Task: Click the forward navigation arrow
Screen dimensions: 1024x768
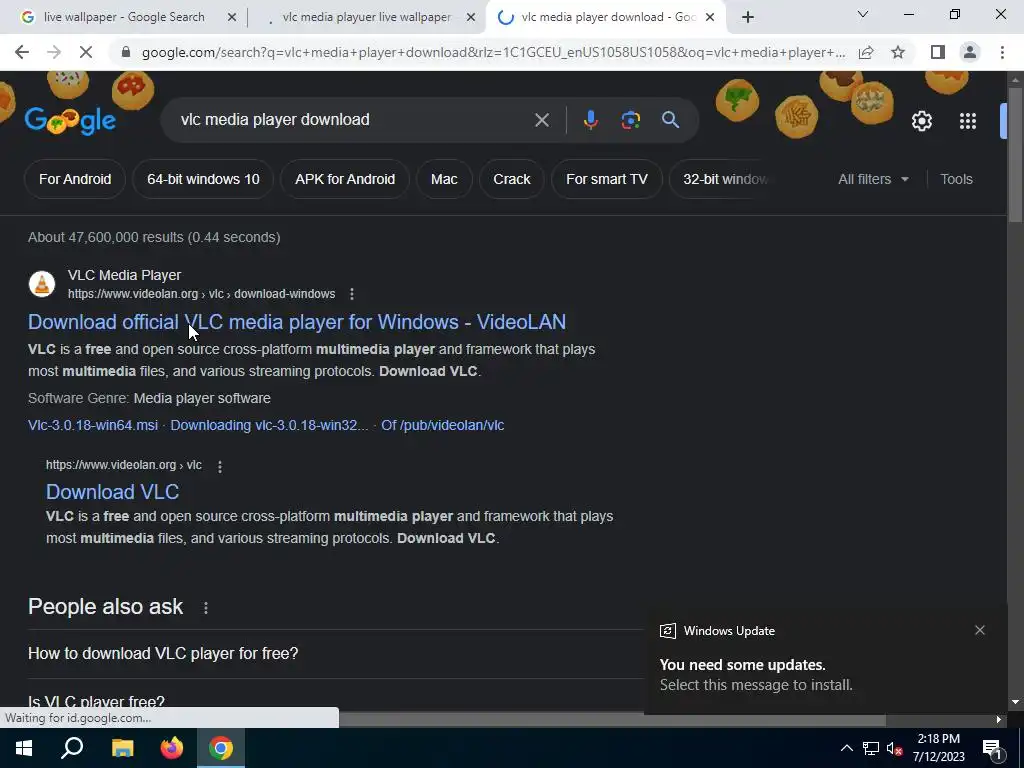Action: pyautogui.click(x=54, y=52)
